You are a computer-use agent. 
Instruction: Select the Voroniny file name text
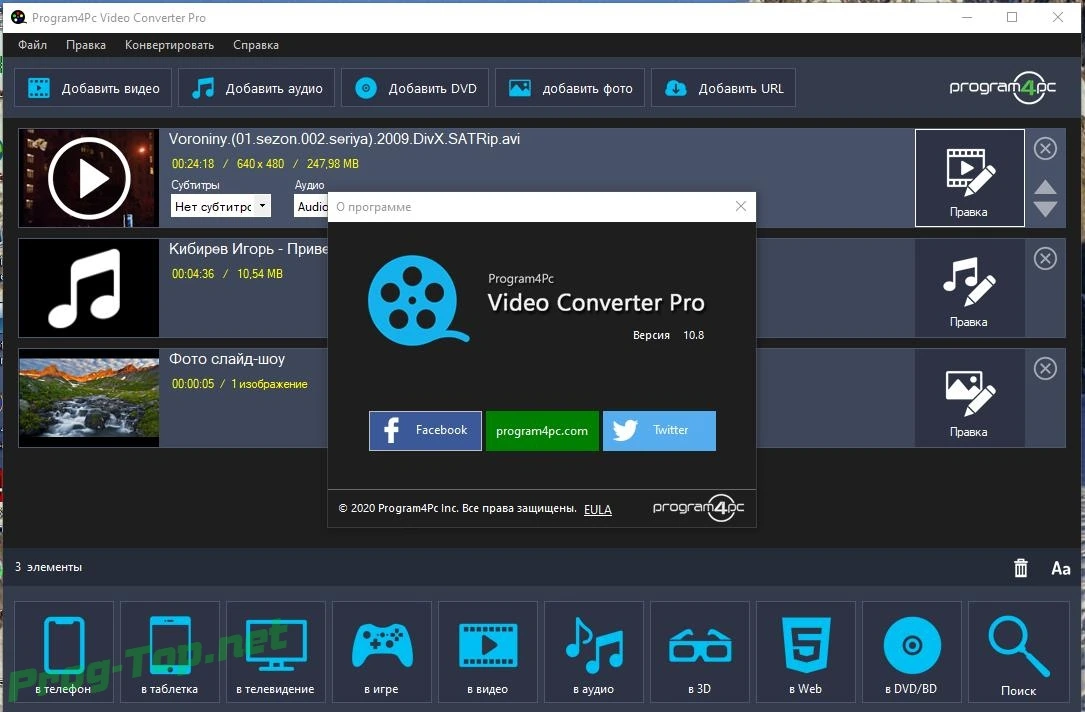coord(344,139)
